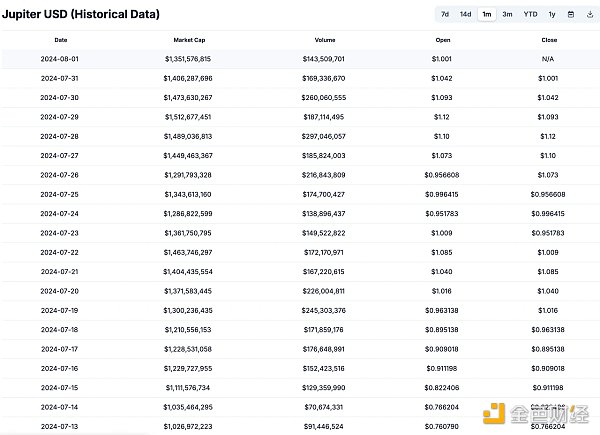Select the 1y time range

pyautogui.click(x=551, y=14)
